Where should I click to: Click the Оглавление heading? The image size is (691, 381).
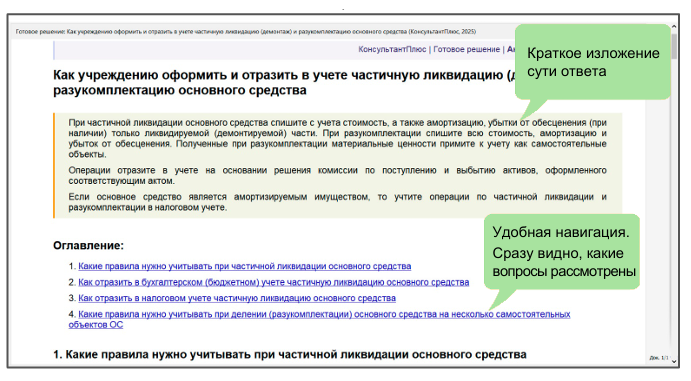tap(89, 245)
